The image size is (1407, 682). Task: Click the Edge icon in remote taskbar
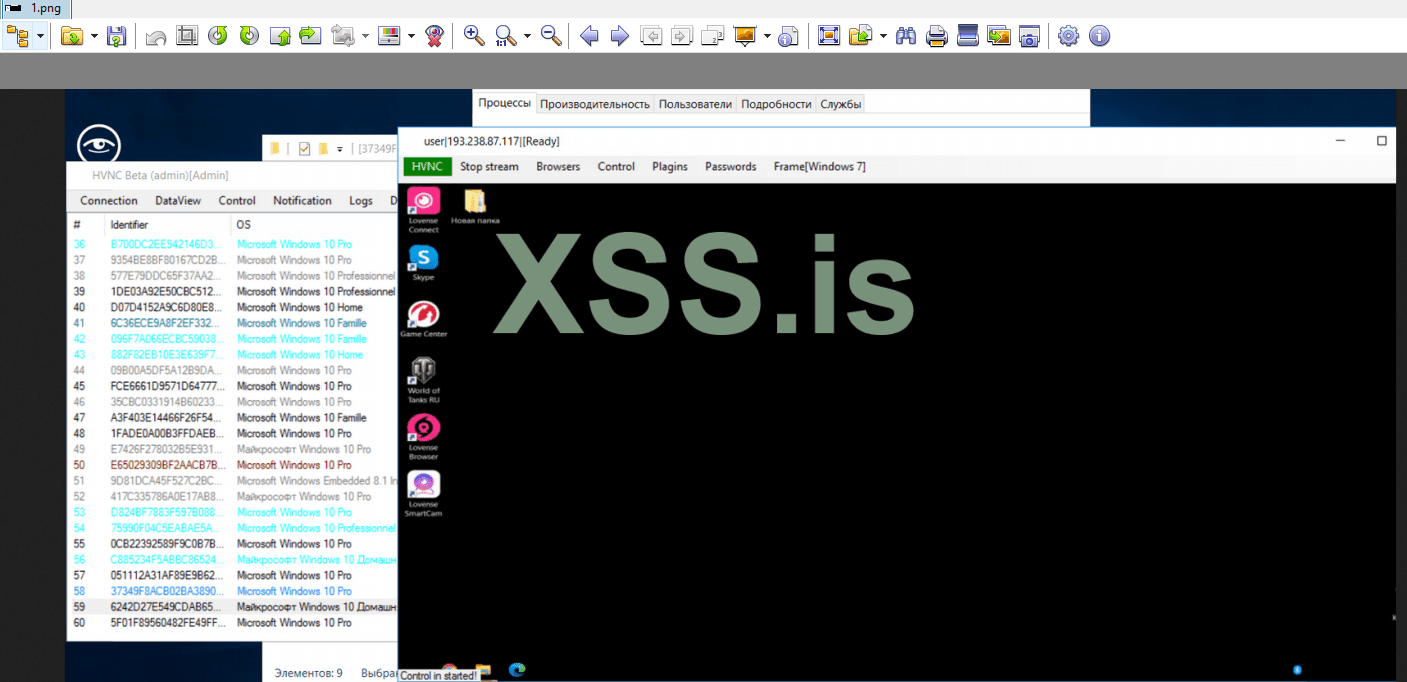pos(516,670)
